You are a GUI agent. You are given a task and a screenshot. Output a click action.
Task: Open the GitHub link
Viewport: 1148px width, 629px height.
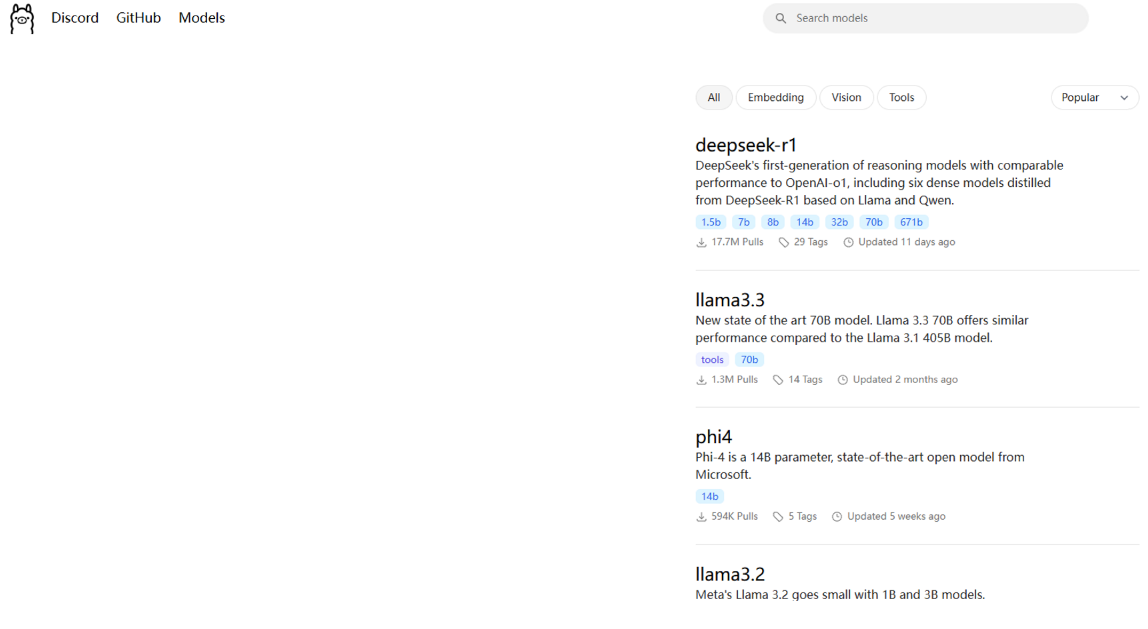(138, 18)
